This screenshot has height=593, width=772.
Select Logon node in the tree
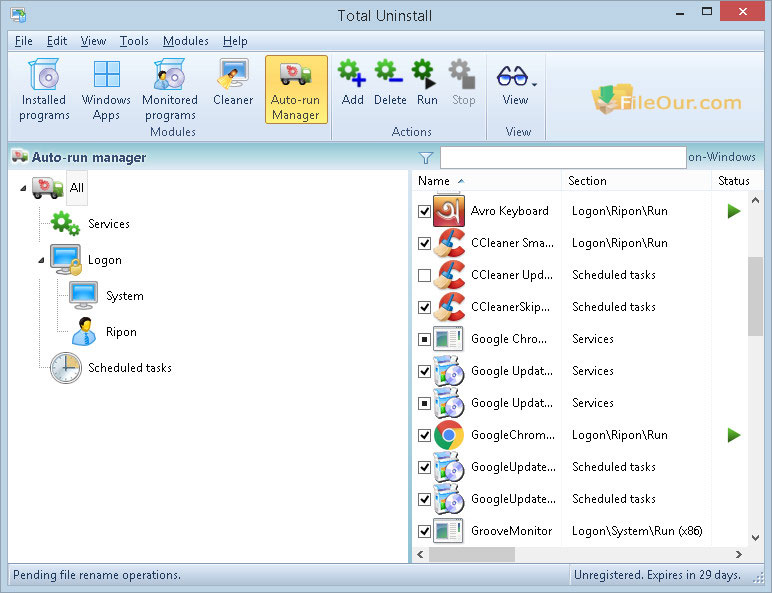point(104,260)
